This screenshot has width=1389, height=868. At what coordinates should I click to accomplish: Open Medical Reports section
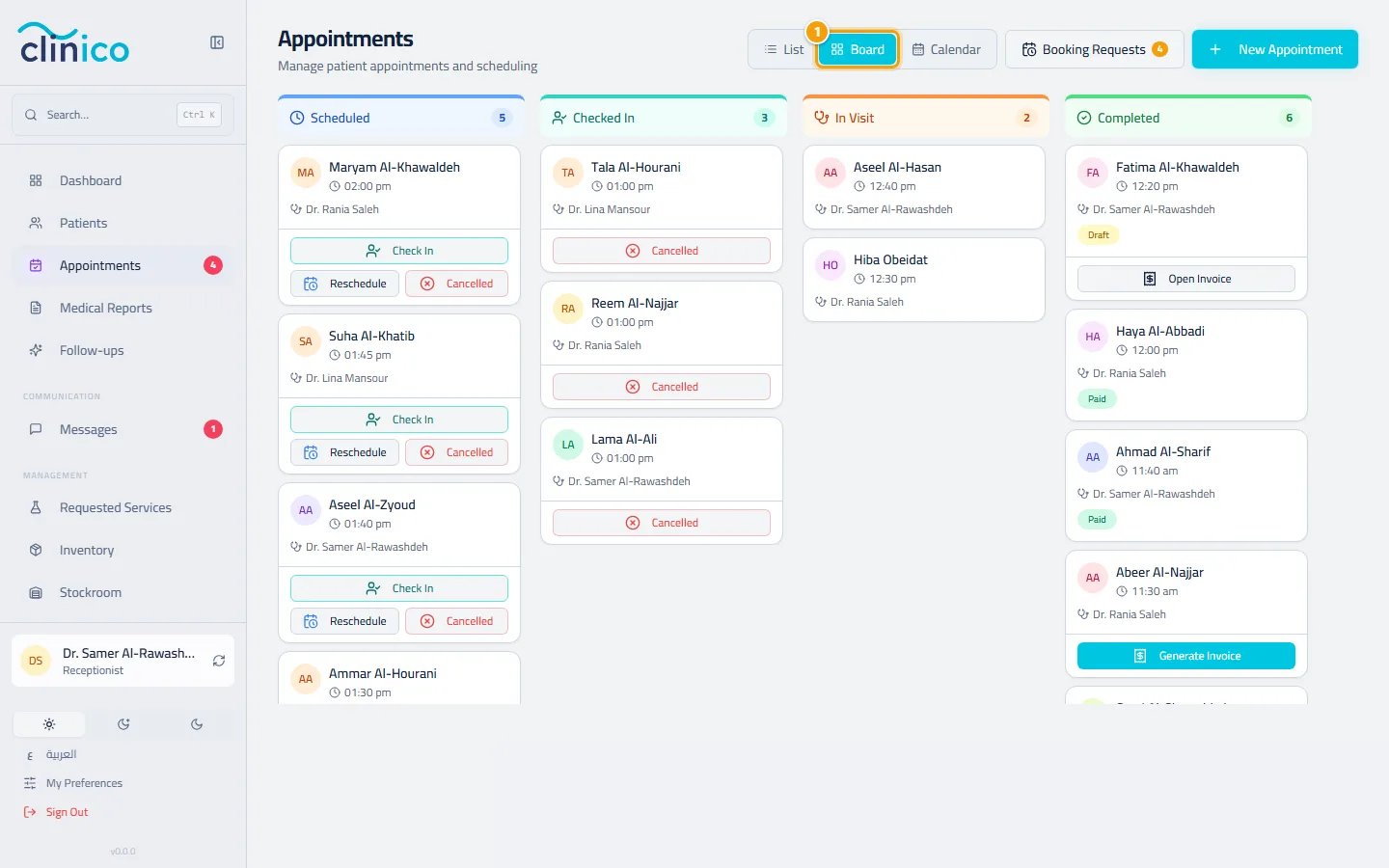point(123,308)
